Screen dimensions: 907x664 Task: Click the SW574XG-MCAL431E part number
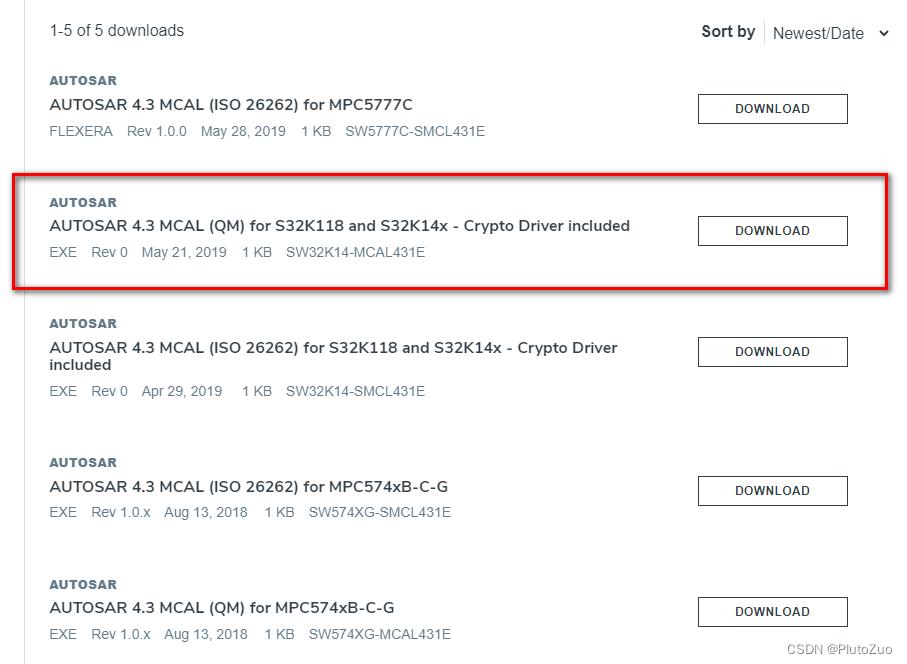[x=379, y=634]
